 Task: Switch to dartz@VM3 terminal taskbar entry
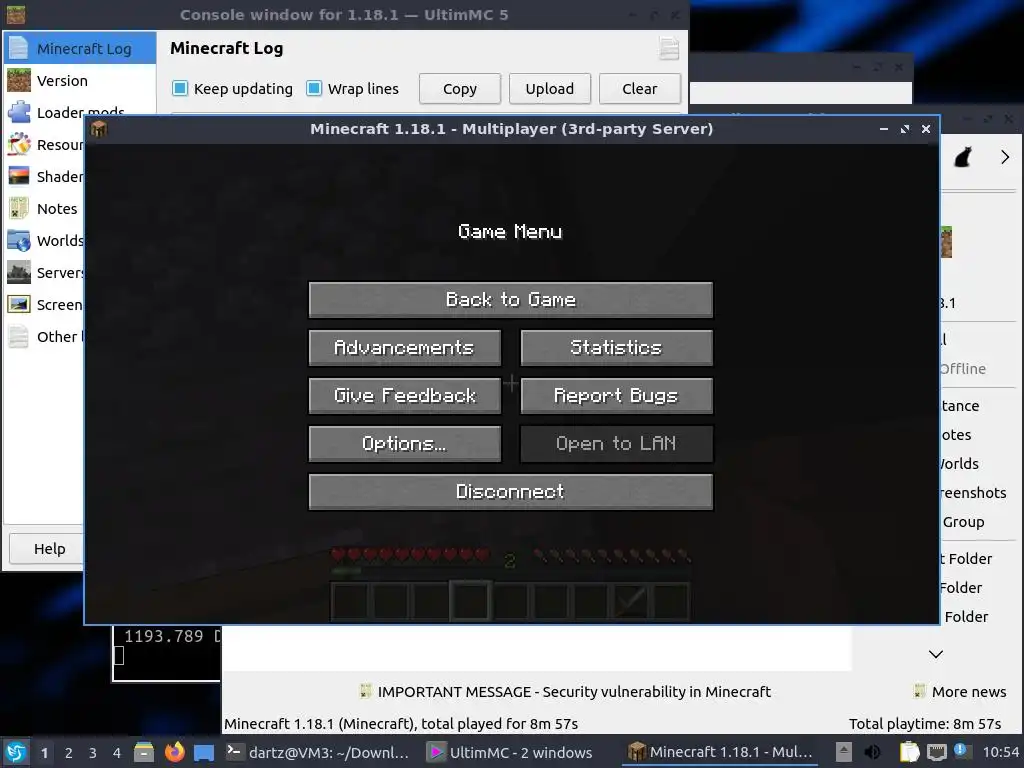pyautogui.click(x=318, y=752)
